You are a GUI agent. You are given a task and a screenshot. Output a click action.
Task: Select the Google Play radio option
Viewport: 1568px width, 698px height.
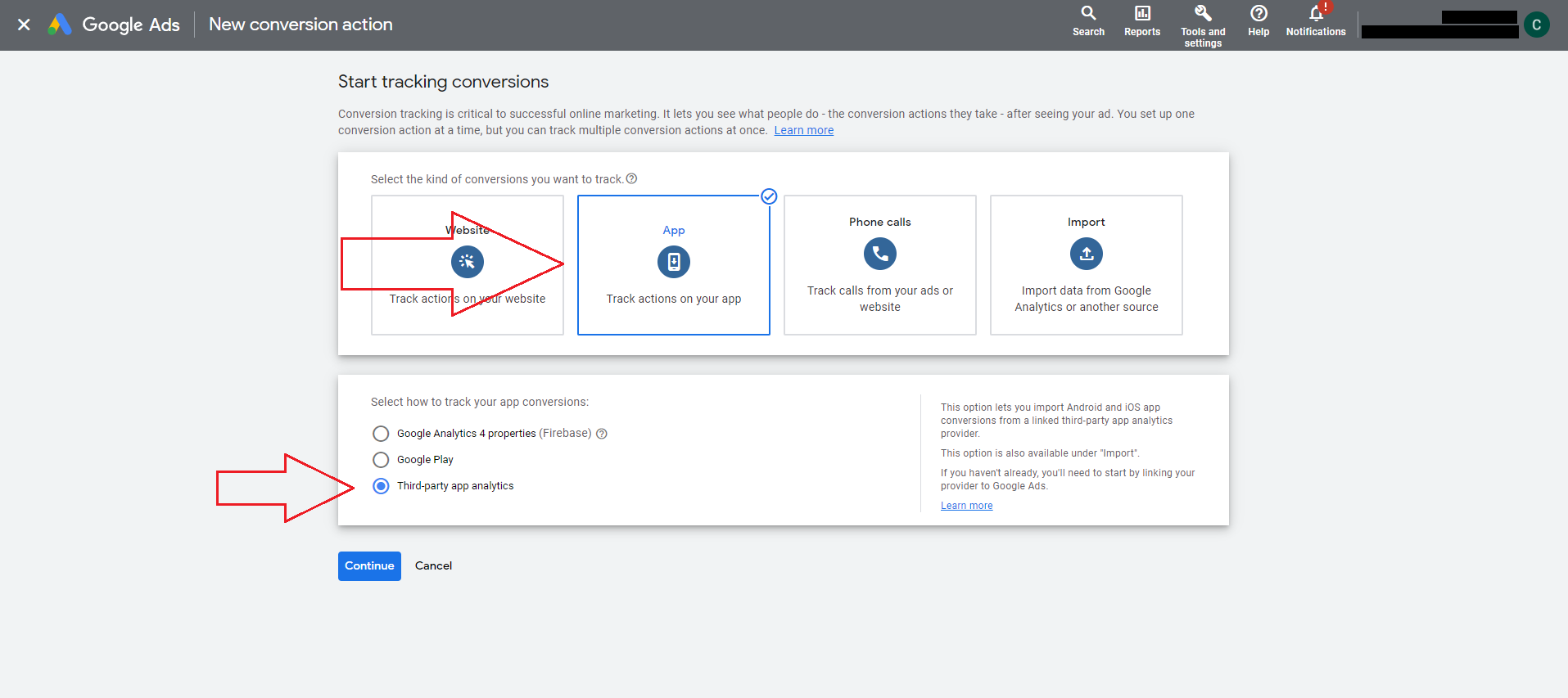coord(381,460)
